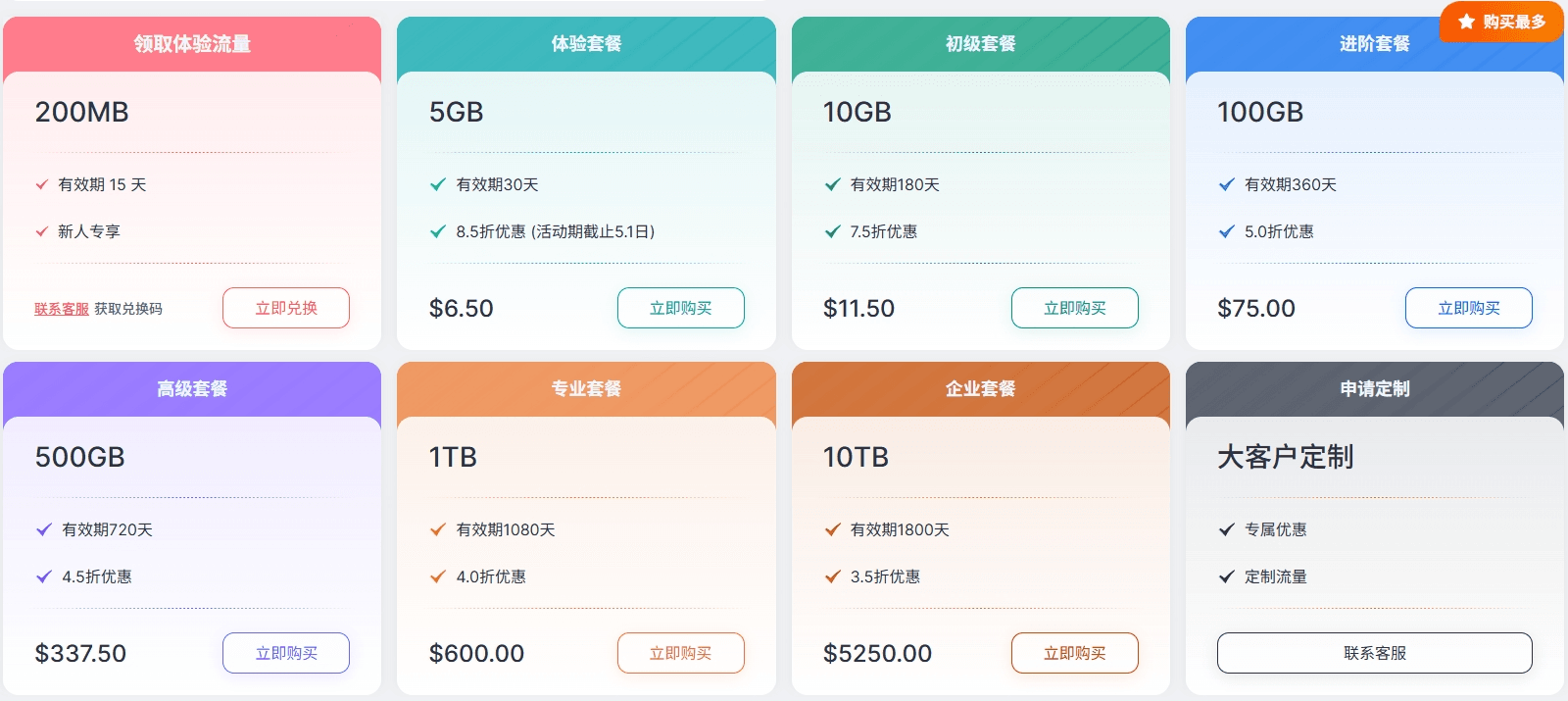Click the checkmark beside 有效期1800天
This screenshot has height=701, width=1568.
(831, 529)
